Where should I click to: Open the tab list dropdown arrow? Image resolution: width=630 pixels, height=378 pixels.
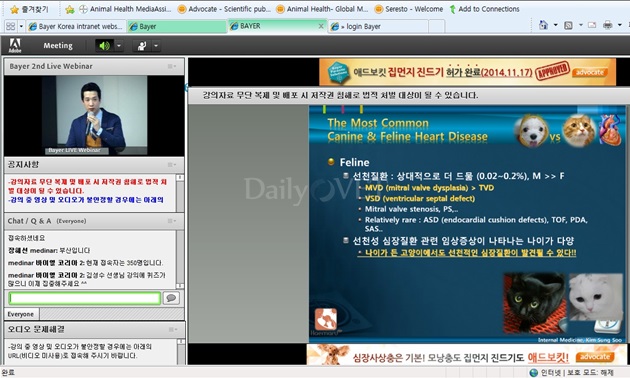point(21,27)
